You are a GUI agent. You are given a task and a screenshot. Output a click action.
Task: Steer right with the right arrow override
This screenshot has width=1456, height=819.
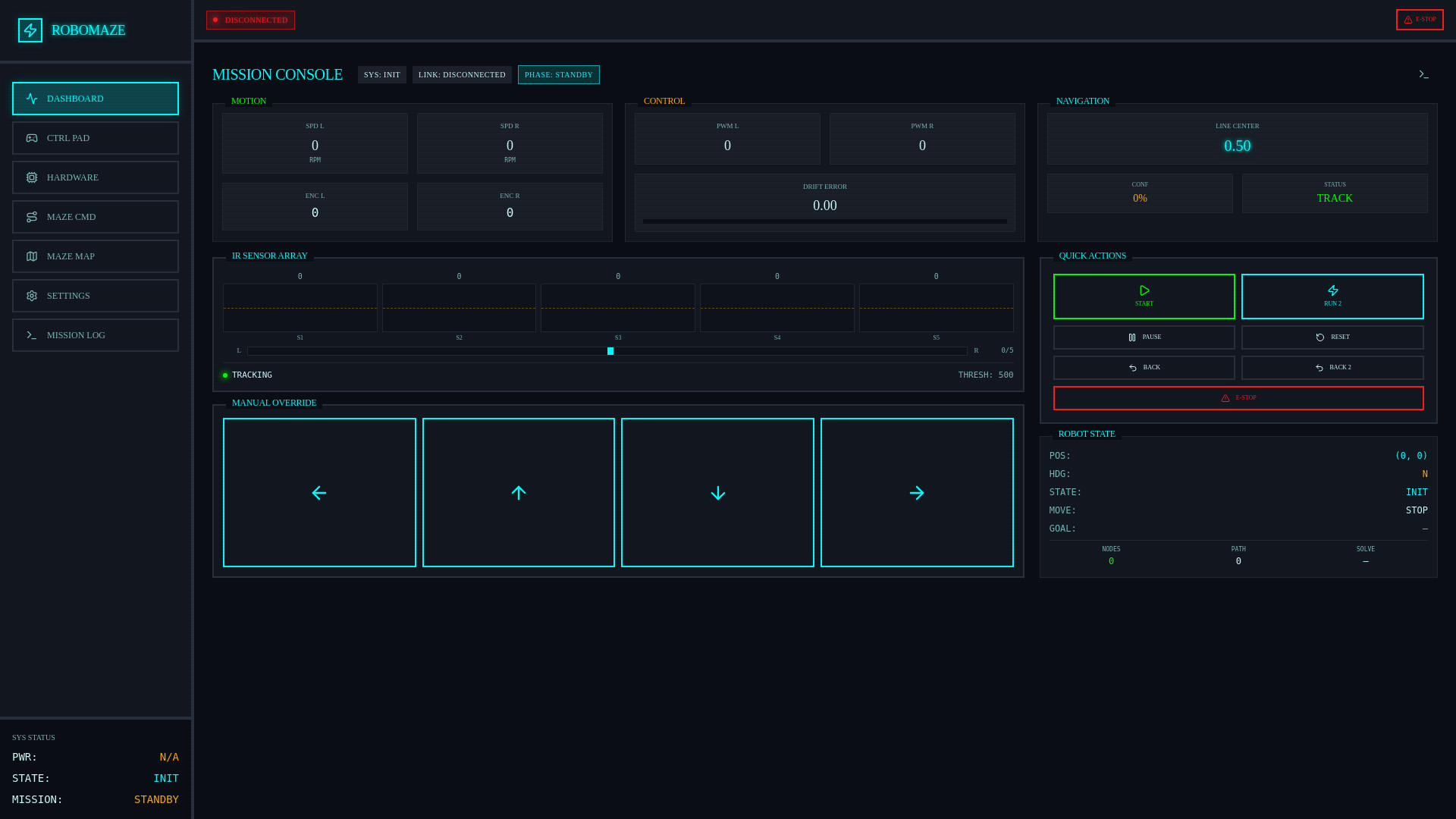(x=917, y=493)
